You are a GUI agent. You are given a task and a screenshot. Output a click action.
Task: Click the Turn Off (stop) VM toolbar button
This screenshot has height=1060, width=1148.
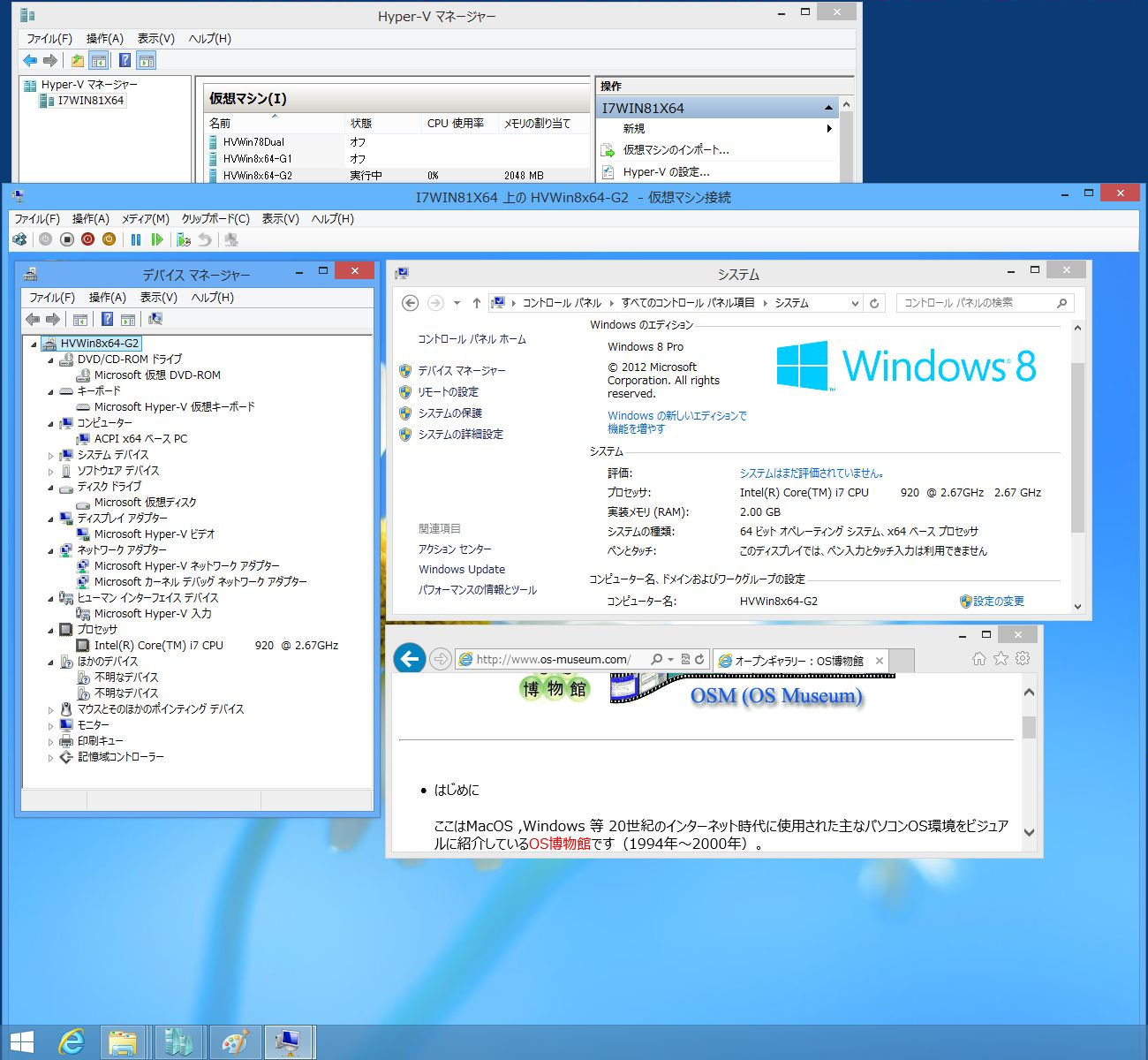coord(67,239)
